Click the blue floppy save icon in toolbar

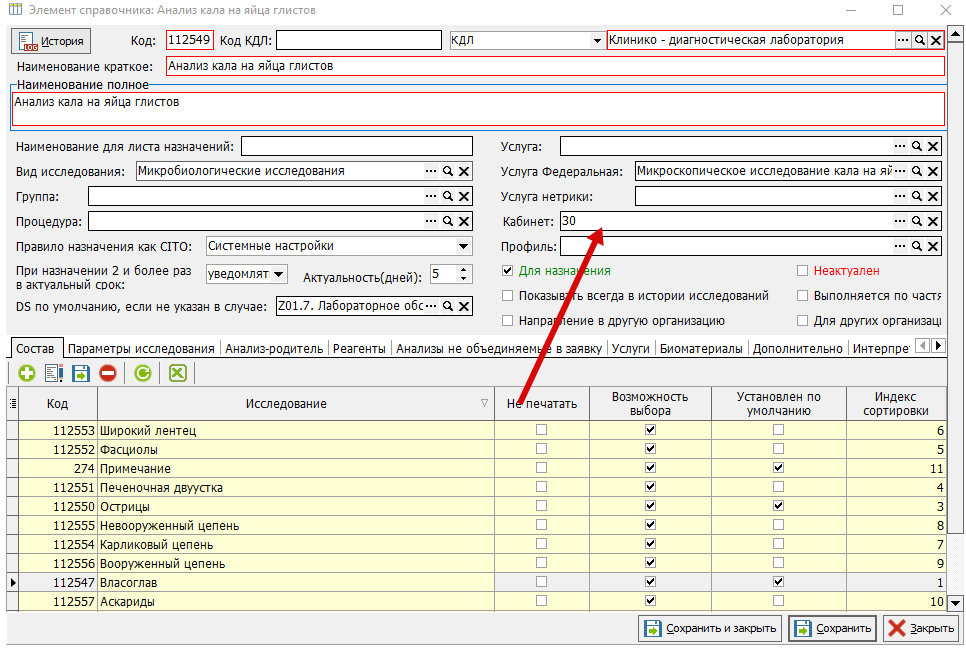pyautogui.click(x=81, y=373)
